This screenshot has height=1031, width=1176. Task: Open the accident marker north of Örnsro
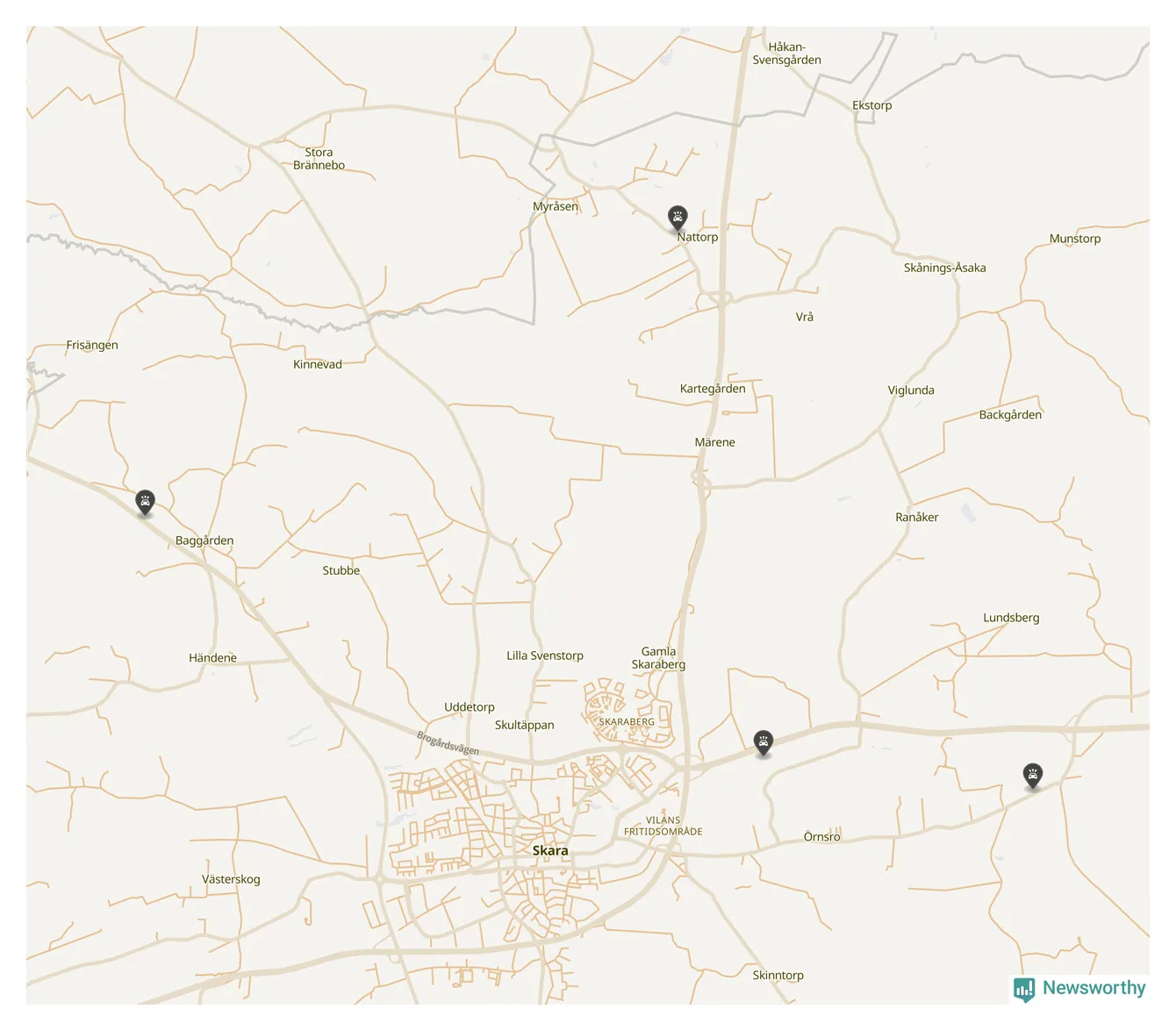[764, 742]
